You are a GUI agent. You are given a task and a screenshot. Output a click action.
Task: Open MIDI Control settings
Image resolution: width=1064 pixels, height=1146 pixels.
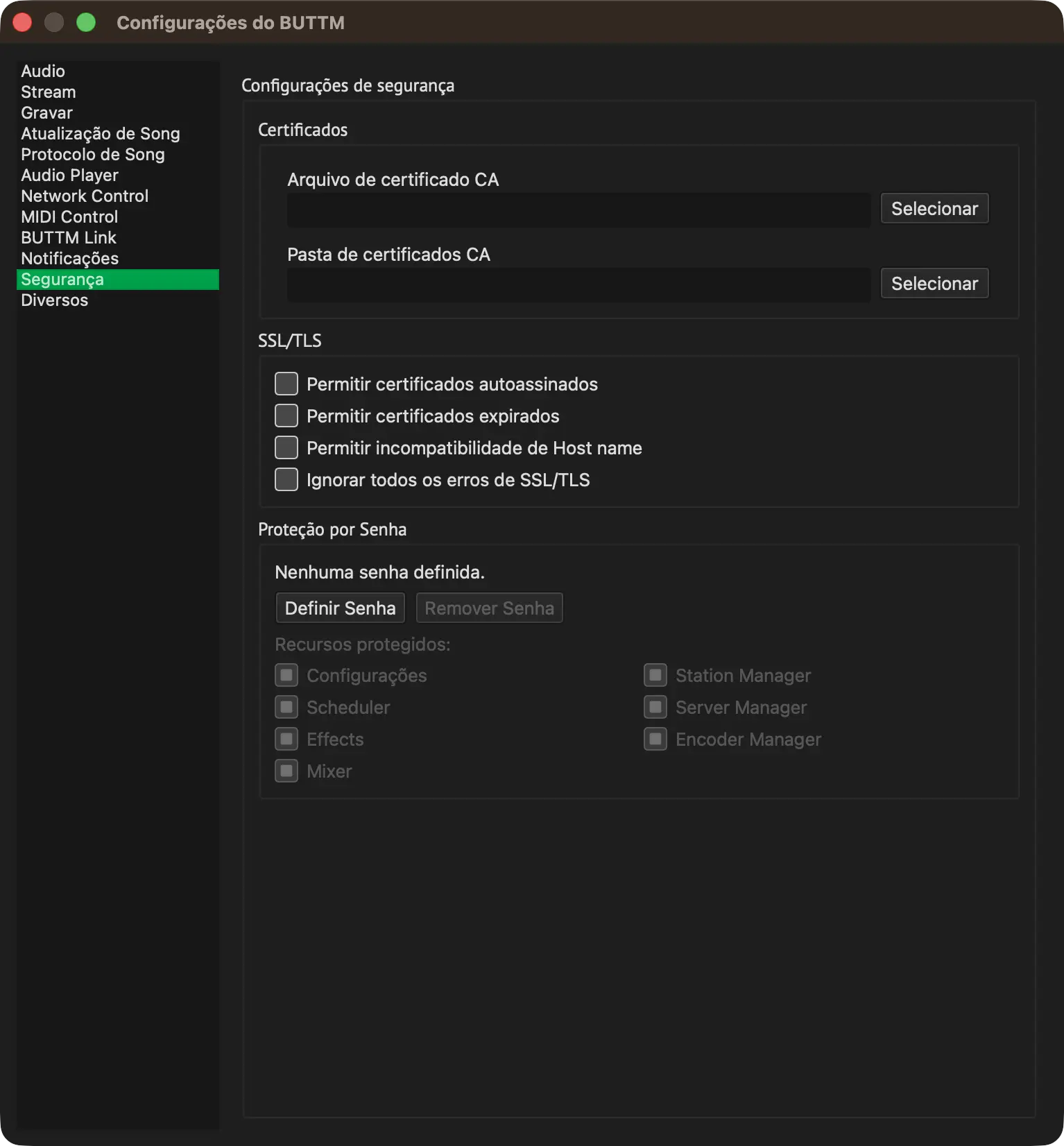click(x=117, y=217)
